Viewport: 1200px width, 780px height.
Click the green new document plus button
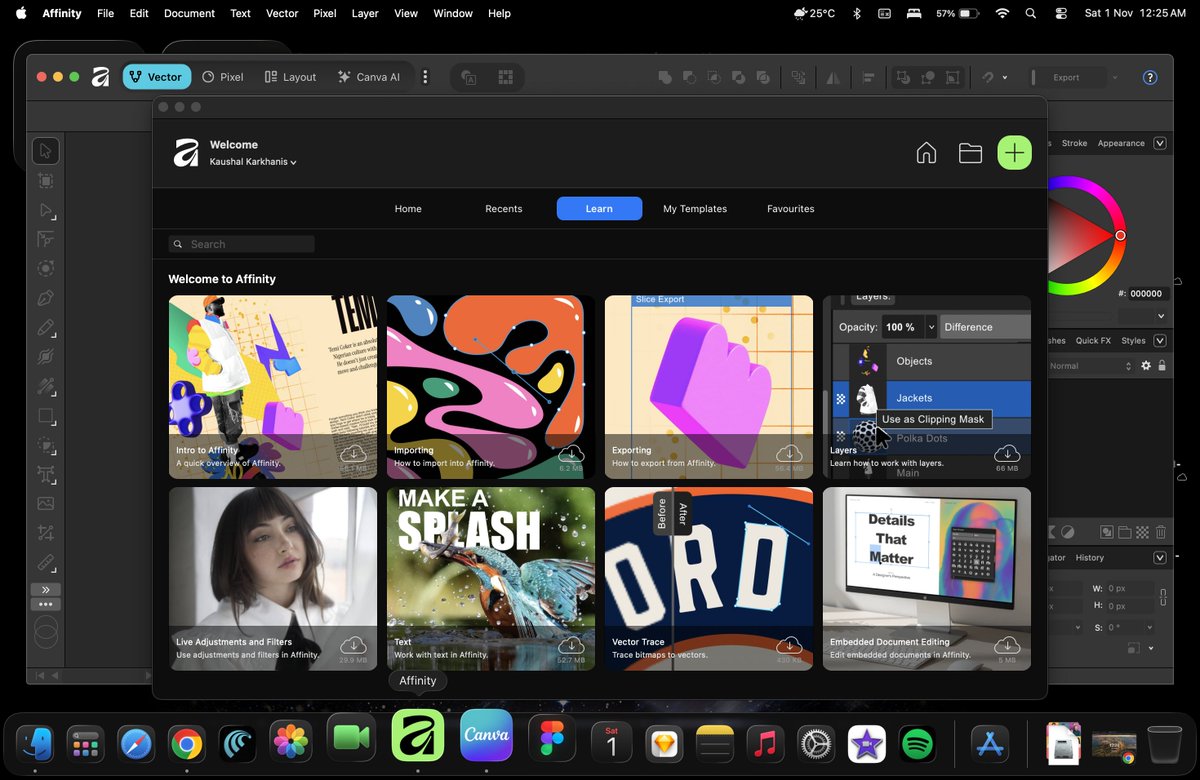point(1014,152)
